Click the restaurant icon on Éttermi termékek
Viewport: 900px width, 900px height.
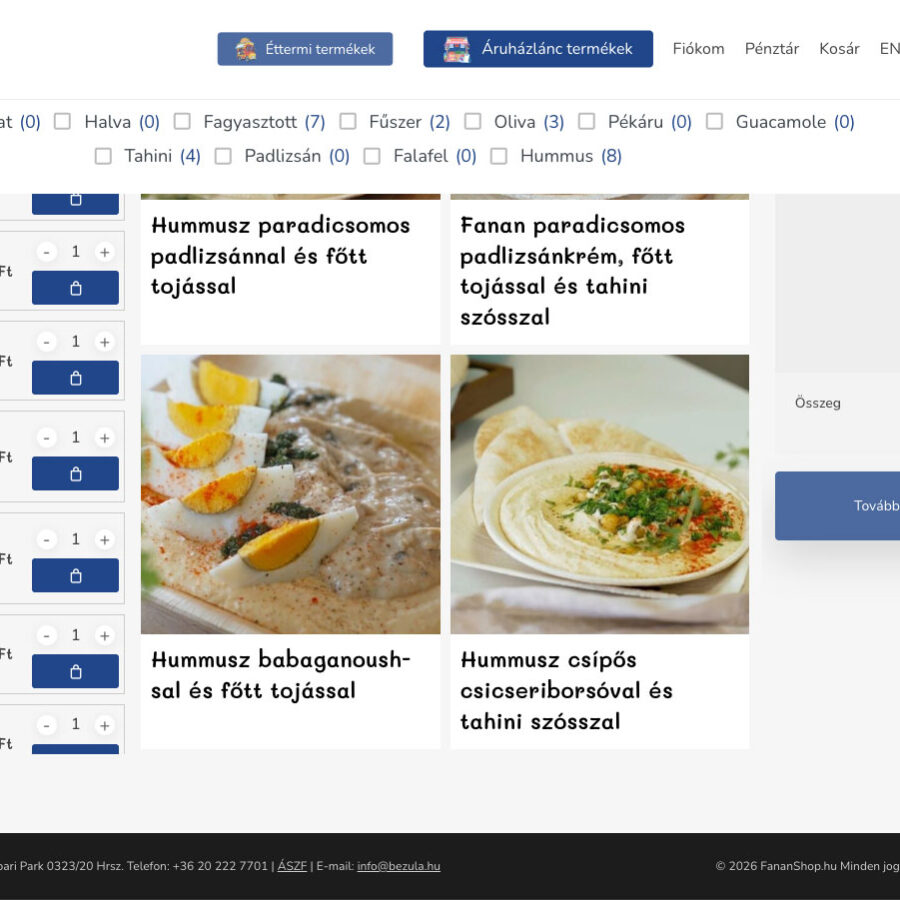click(246, 49)
